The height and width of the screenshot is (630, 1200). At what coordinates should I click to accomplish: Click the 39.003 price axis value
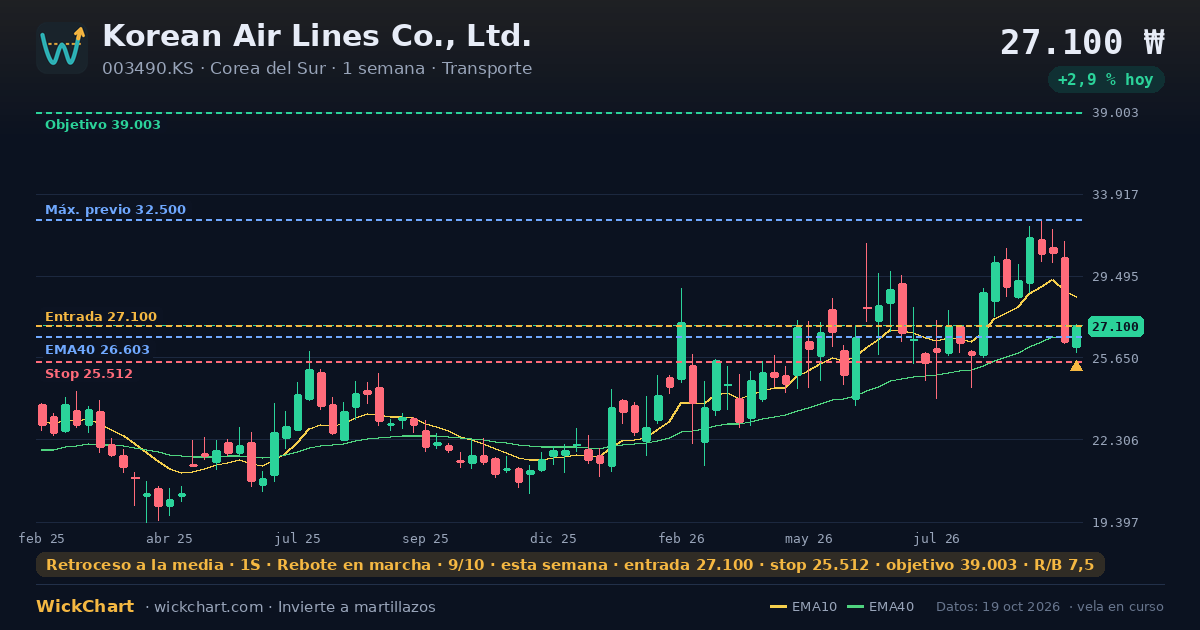(1115, 113)
